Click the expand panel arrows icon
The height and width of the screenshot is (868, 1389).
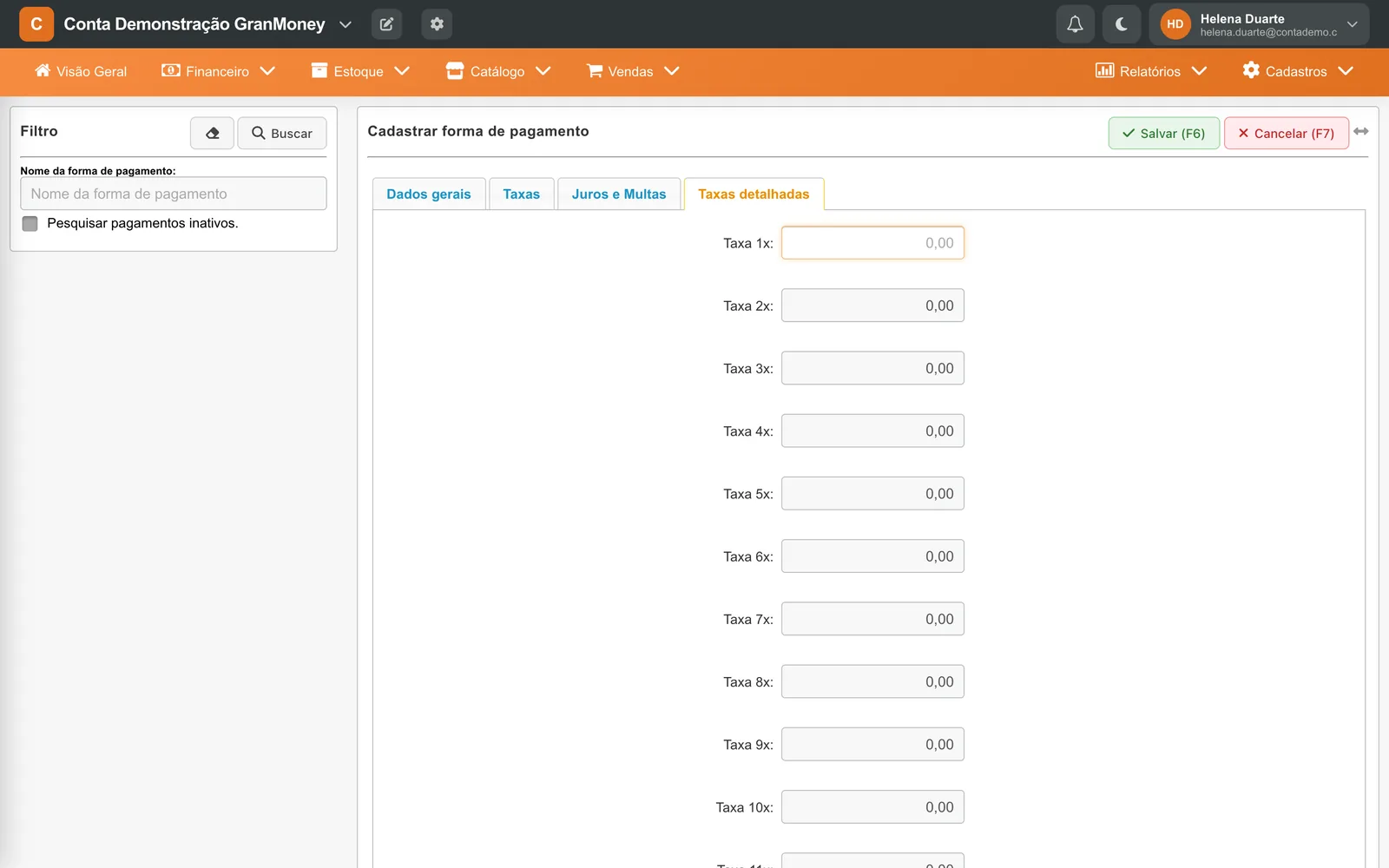coord(1360,131)
